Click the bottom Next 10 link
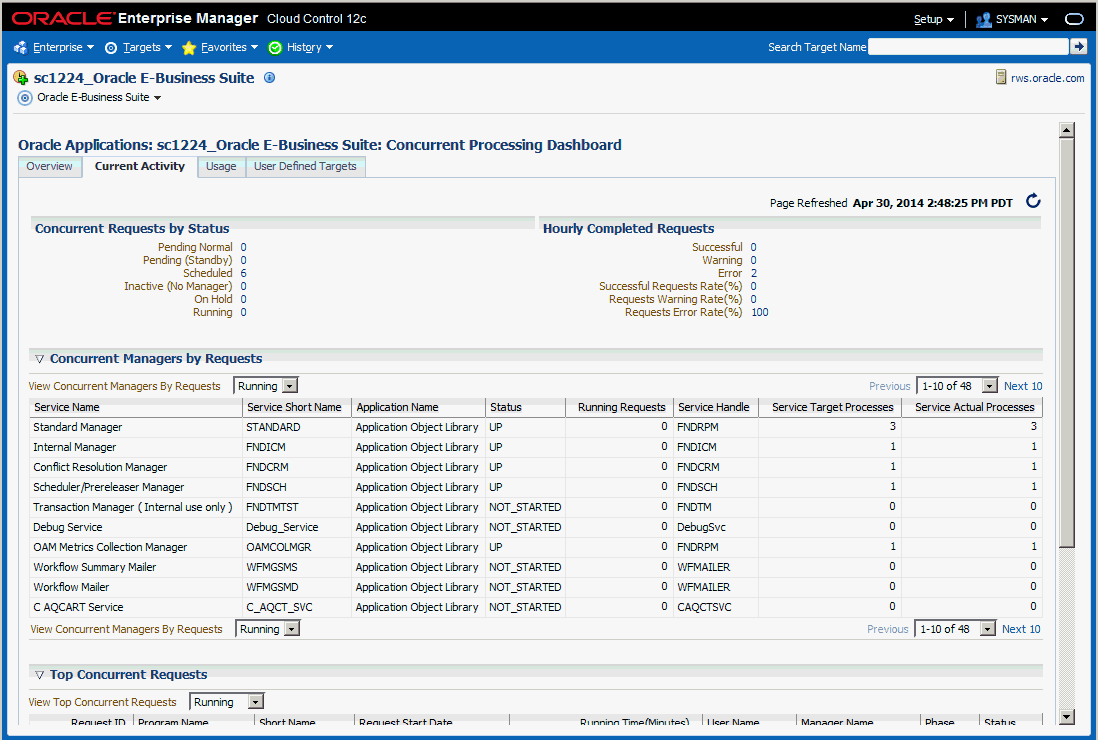 click(x=1020, y=629)
